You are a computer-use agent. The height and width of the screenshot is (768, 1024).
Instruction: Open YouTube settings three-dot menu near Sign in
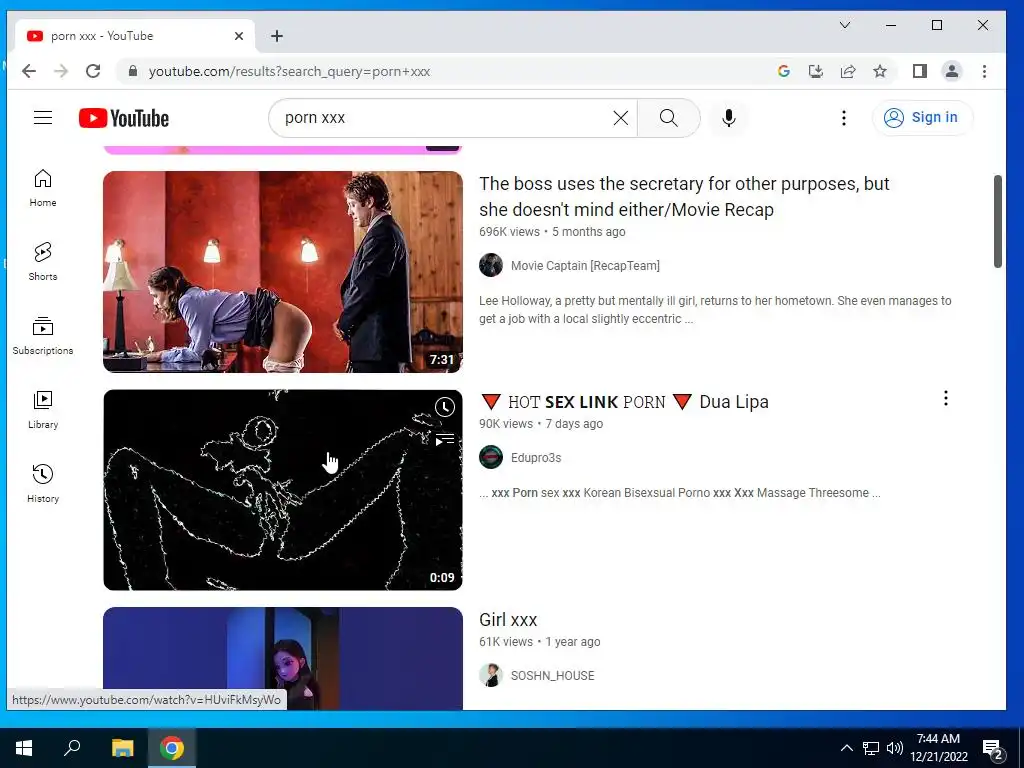point(844,118)
